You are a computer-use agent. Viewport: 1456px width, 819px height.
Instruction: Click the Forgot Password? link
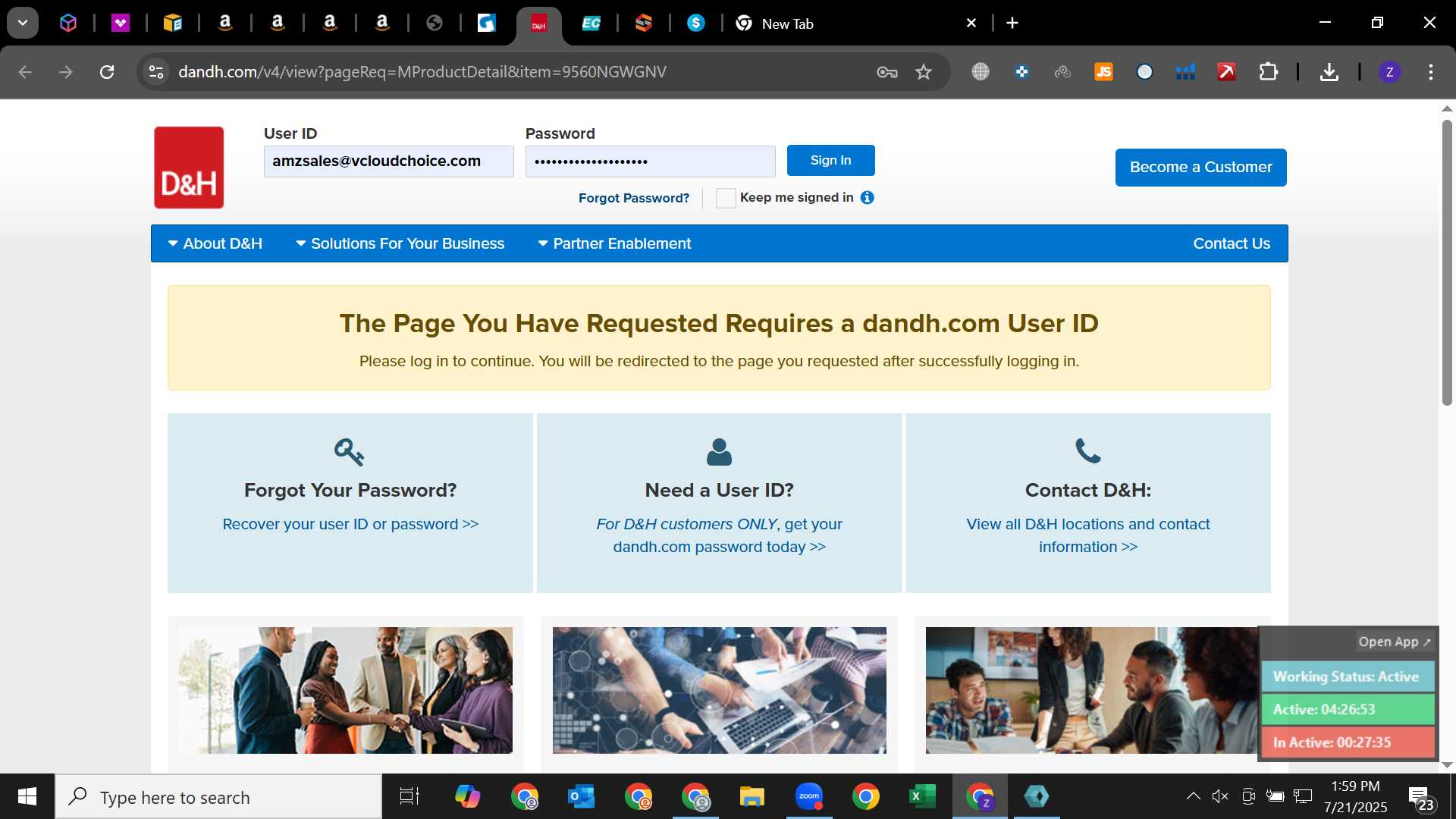click(x=634, y=198)
